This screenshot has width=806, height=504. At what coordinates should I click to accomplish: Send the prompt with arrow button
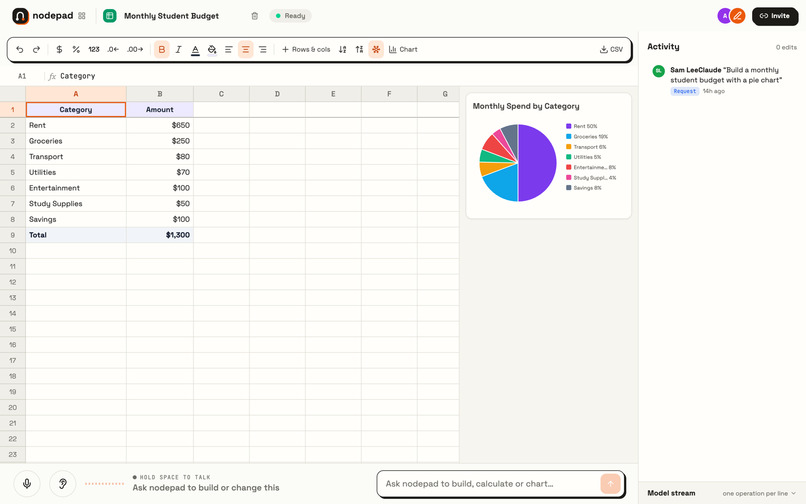tap(610, 484)
